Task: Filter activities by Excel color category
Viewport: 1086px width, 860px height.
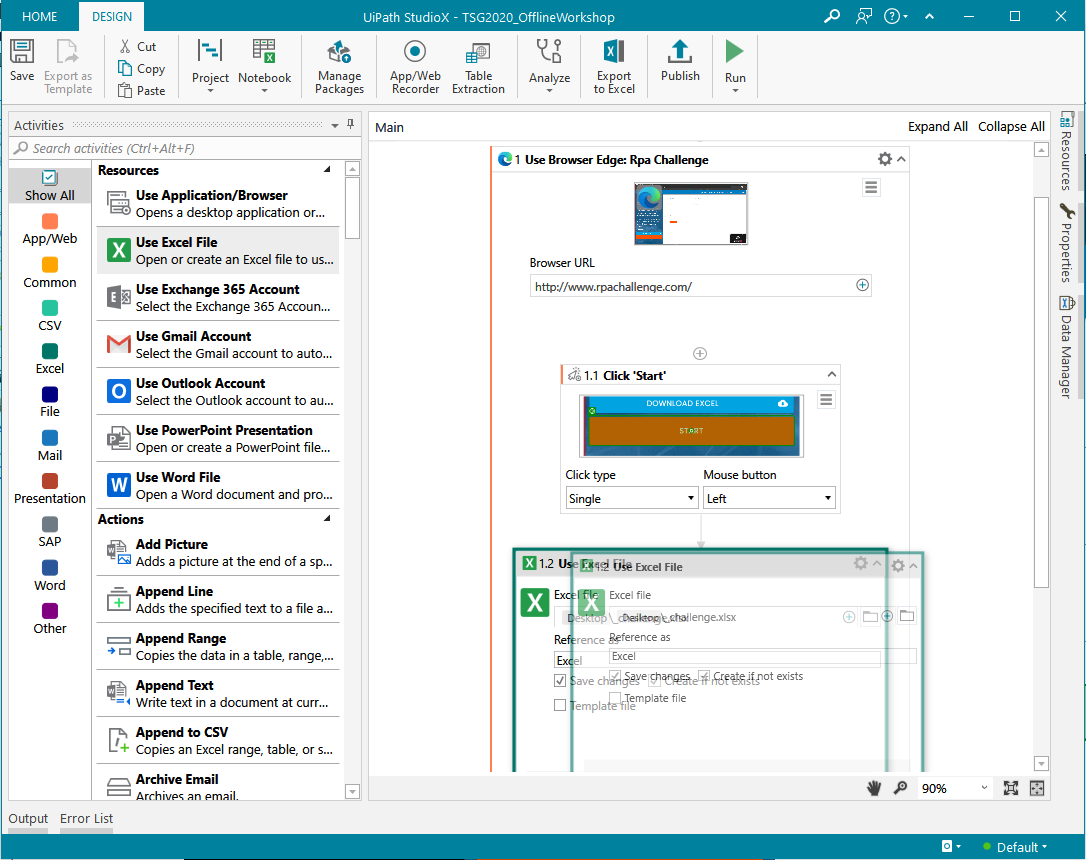Action: coord(49,359)
